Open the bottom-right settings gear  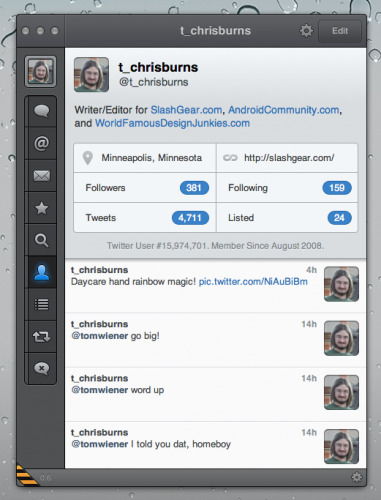tap(357, 477)
